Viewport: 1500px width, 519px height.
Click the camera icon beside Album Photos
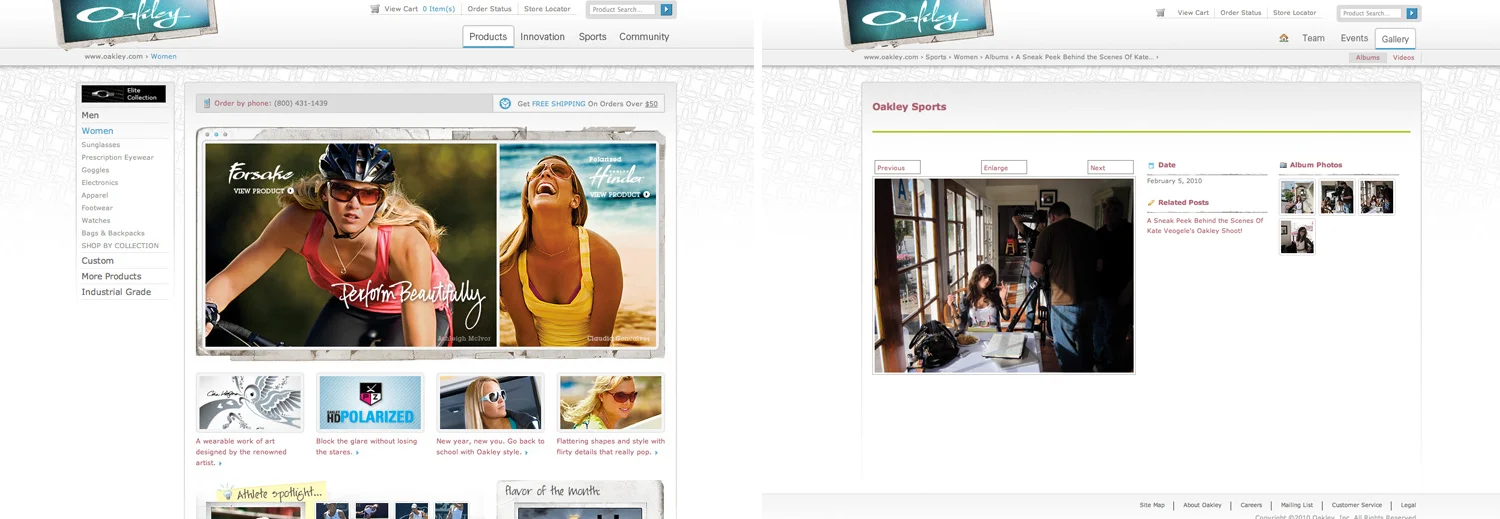1283,166
